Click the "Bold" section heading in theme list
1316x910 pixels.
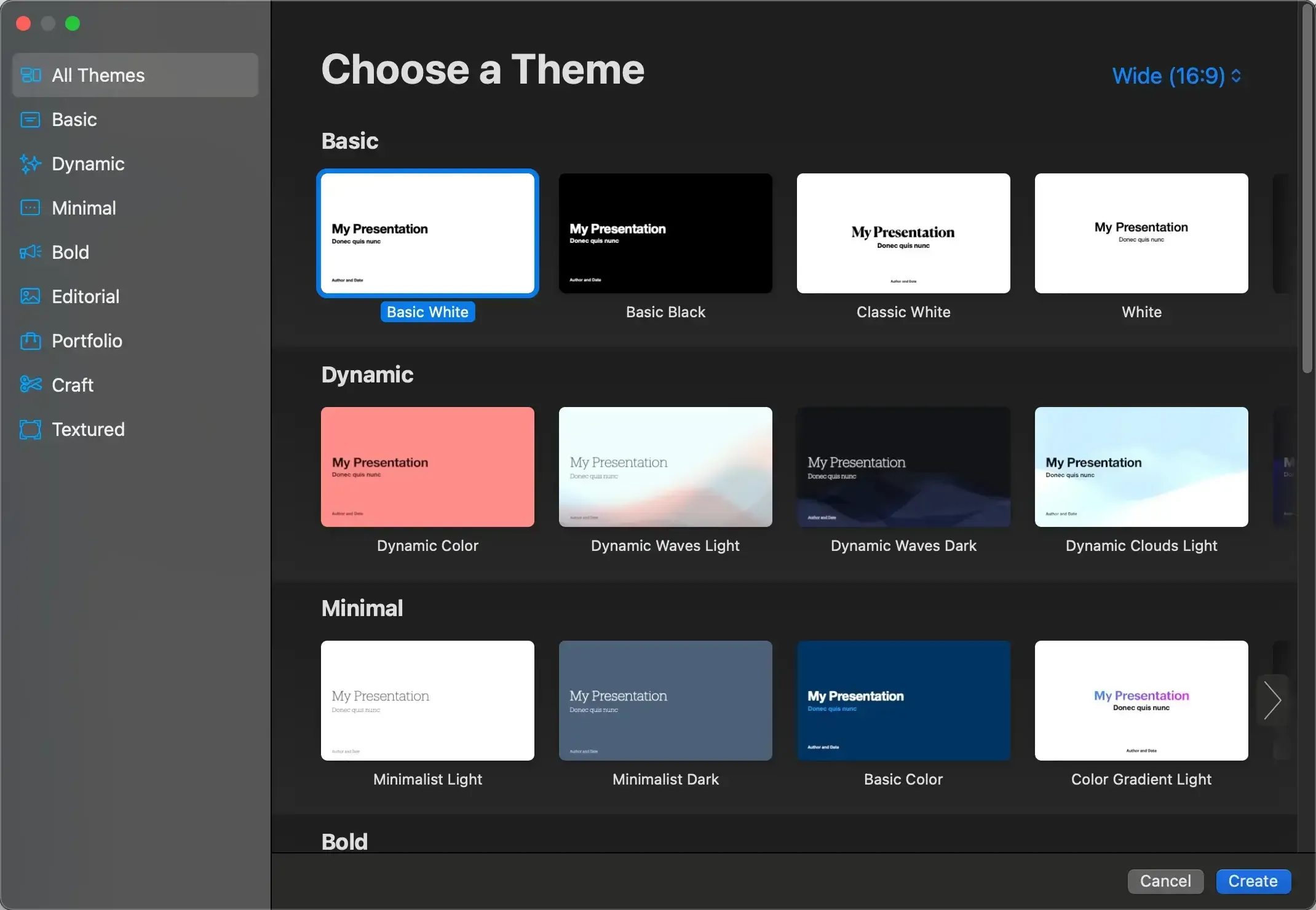tap(344, 842)
